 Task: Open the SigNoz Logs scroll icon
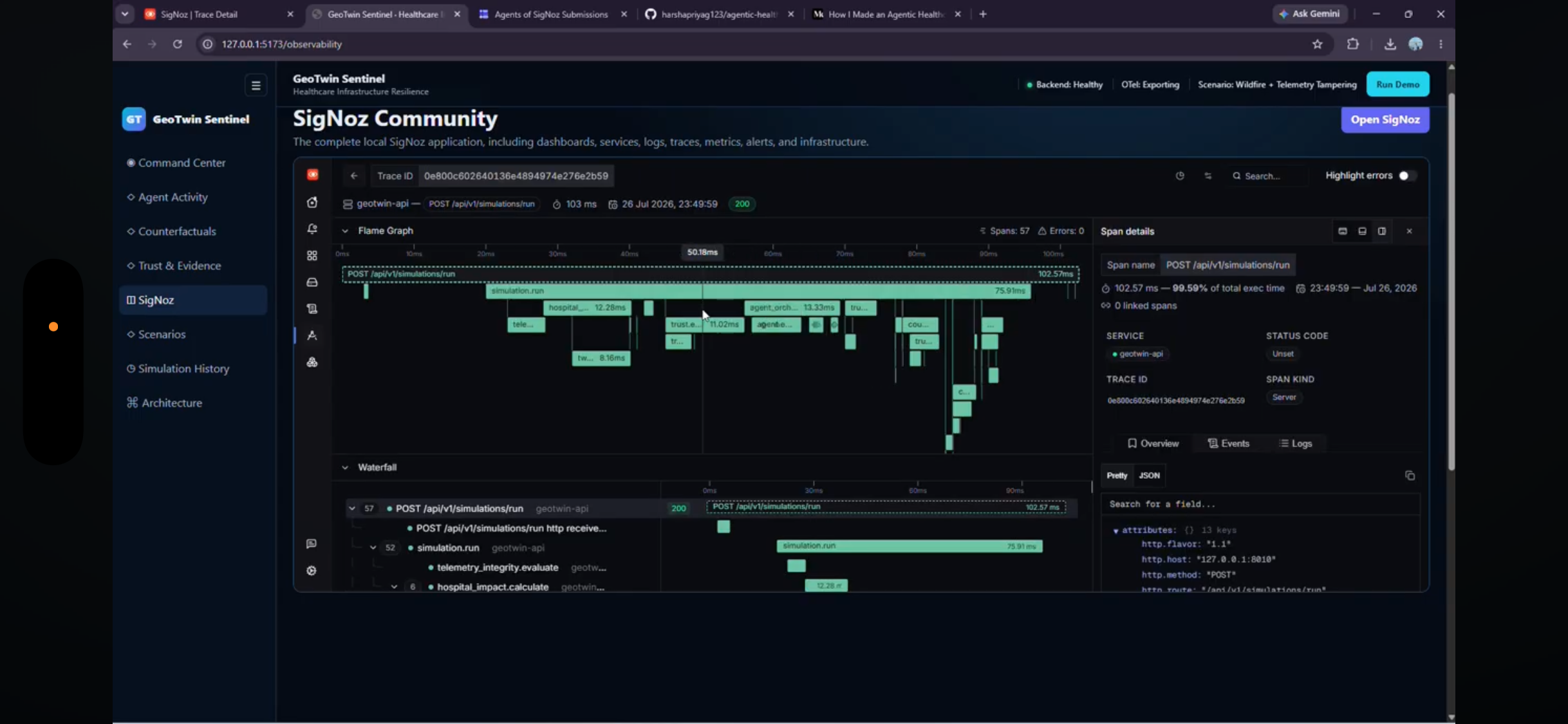pyautogui.click(x=312, y=309)
